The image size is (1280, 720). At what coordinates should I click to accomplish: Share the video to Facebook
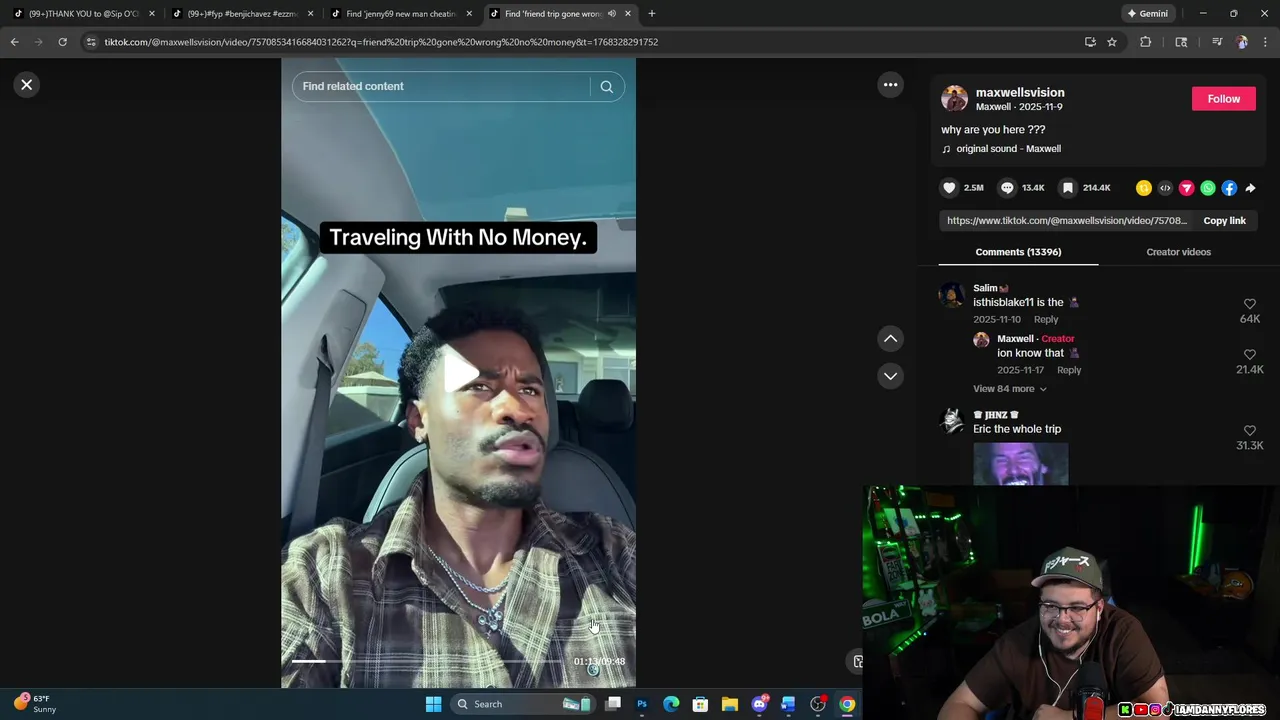[1229, 188]
